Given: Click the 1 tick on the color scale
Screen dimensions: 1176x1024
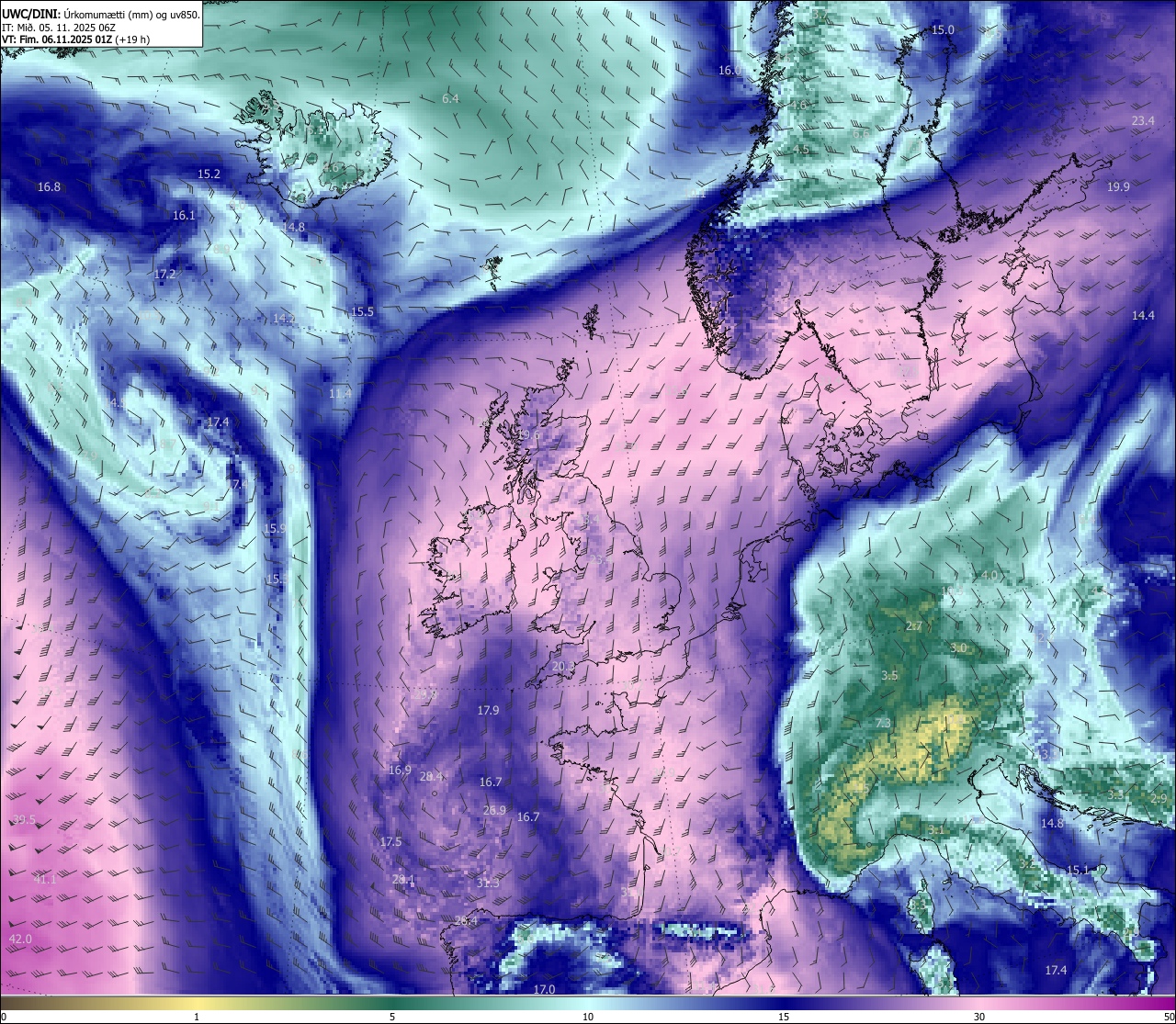Looking at the screenshot, I should pyautogui.click(x=197, y=1017).
